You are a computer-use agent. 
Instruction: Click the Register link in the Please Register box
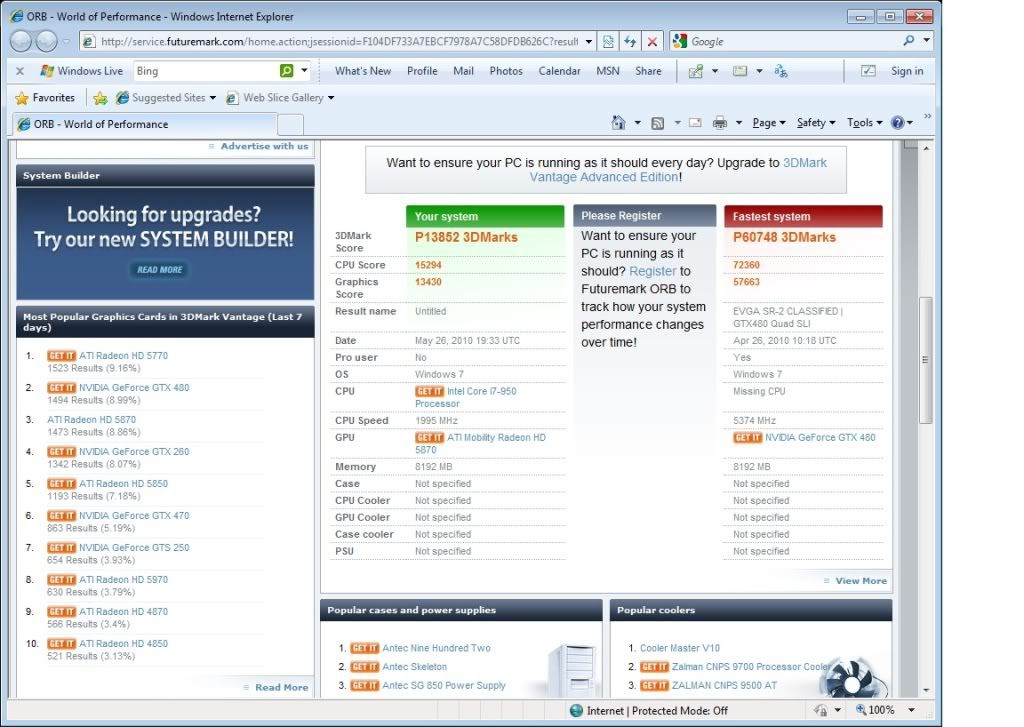point(652,271)
